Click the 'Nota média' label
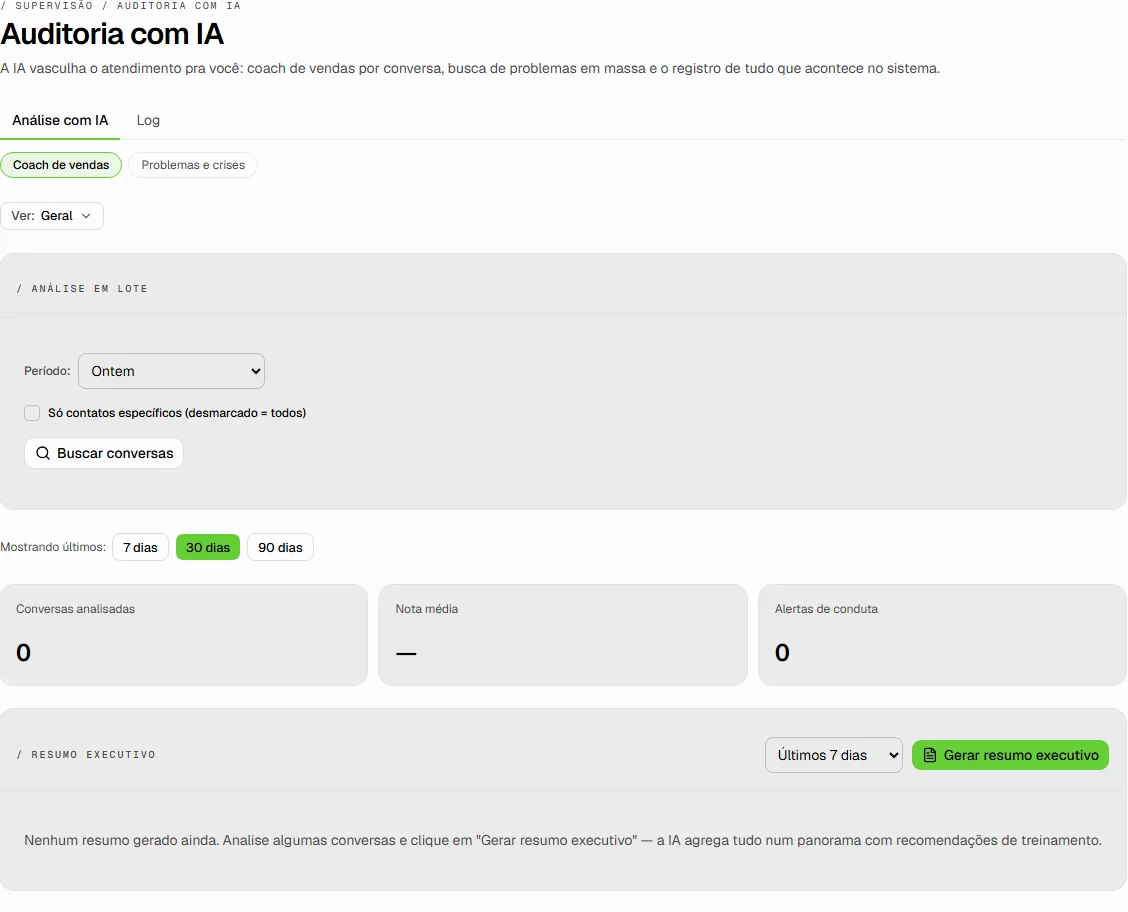This screenshot has height=912, width=1128. pos(427,608)
